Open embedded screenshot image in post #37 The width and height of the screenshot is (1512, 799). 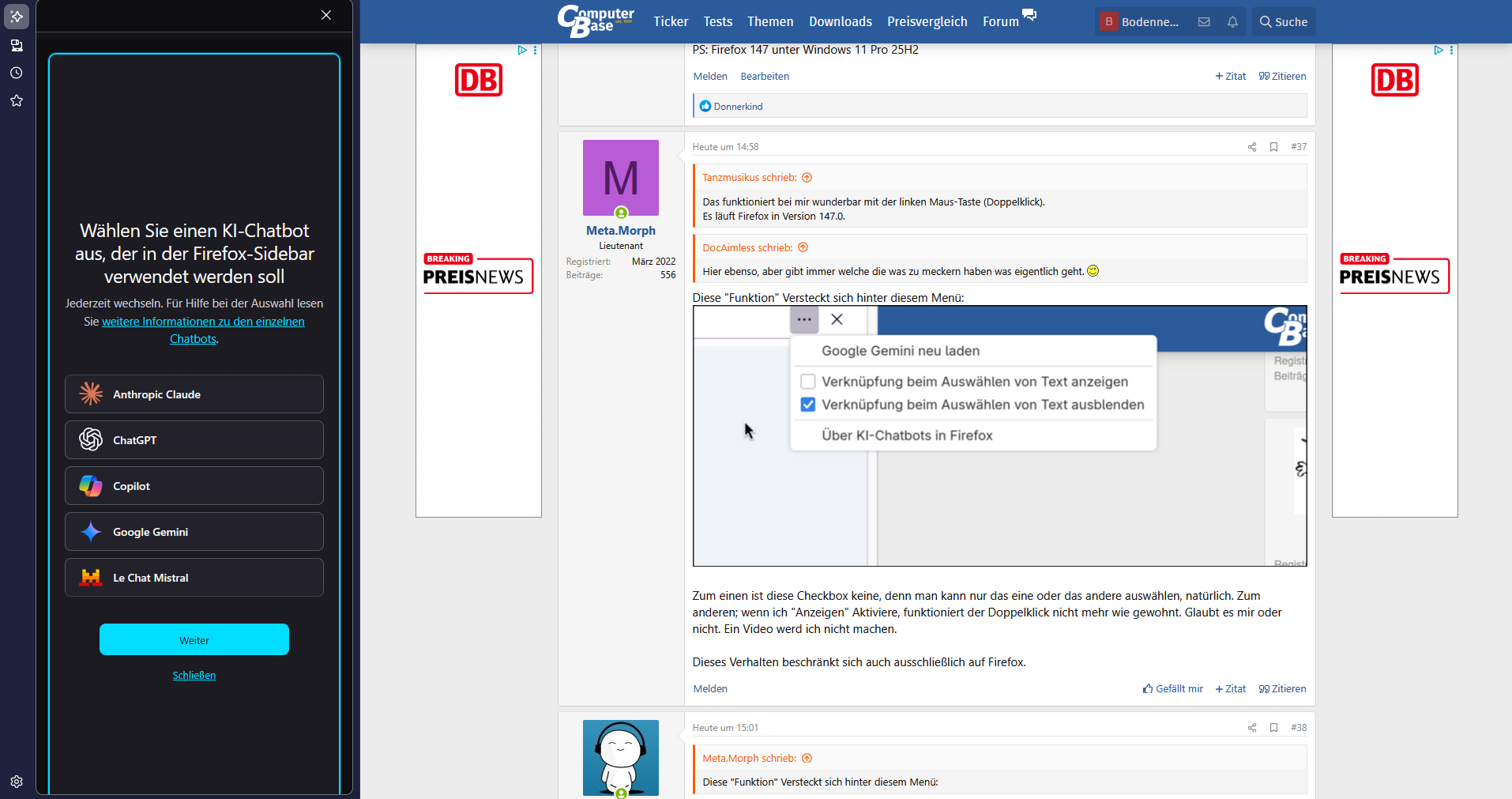(1000, 436)
